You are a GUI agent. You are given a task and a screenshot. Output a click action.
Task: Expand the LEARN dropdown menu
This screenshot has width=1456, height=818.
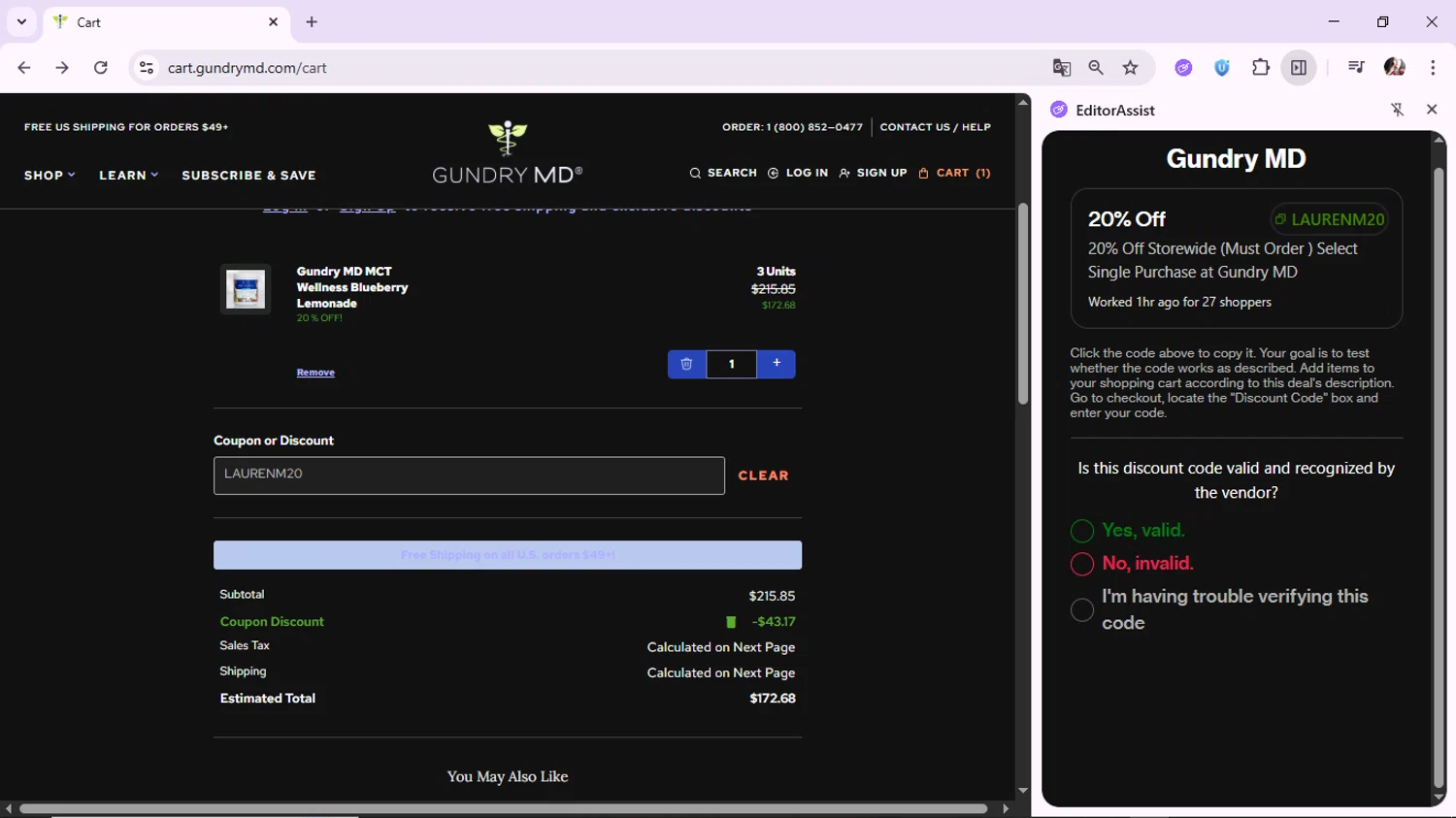pos(128,176)
